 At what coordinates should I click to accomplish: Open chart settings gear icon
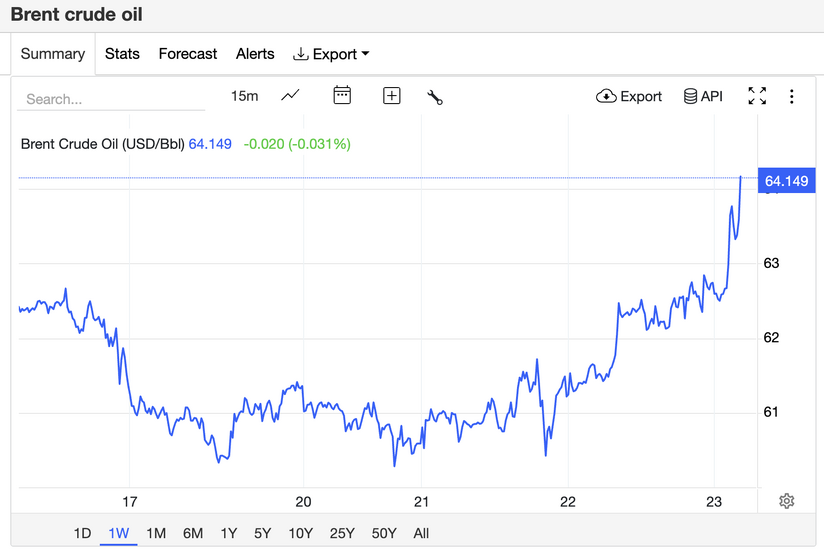click(787, 501)
